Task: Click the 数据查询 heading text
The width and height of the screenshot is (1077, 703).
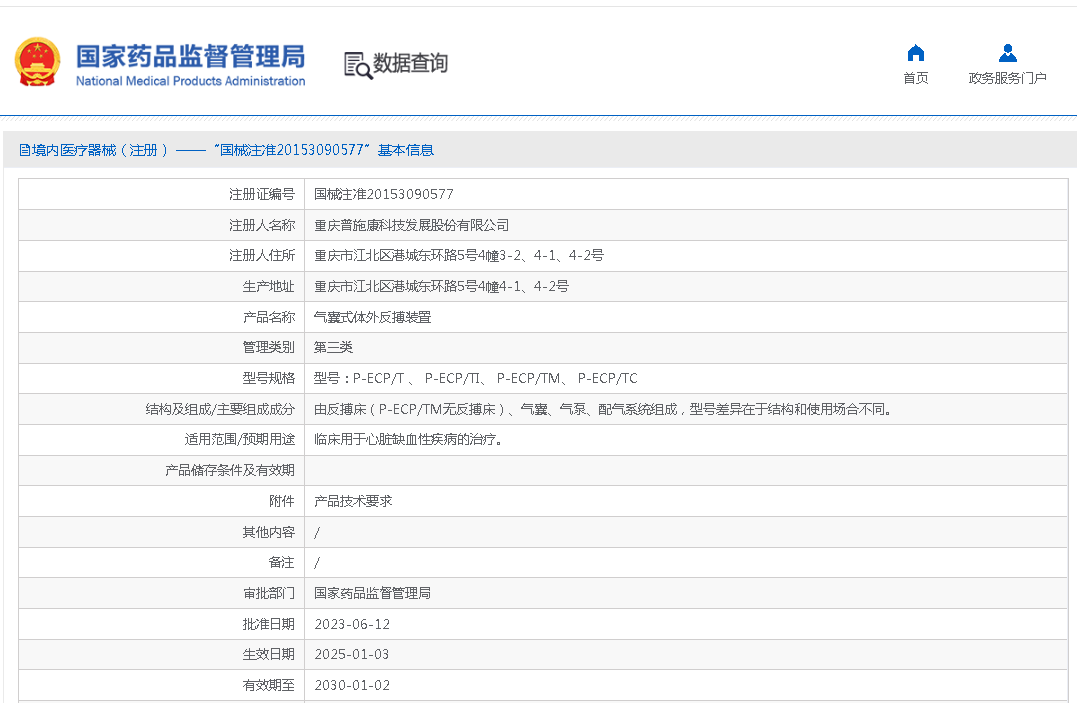Action: [x=410, y=63]
